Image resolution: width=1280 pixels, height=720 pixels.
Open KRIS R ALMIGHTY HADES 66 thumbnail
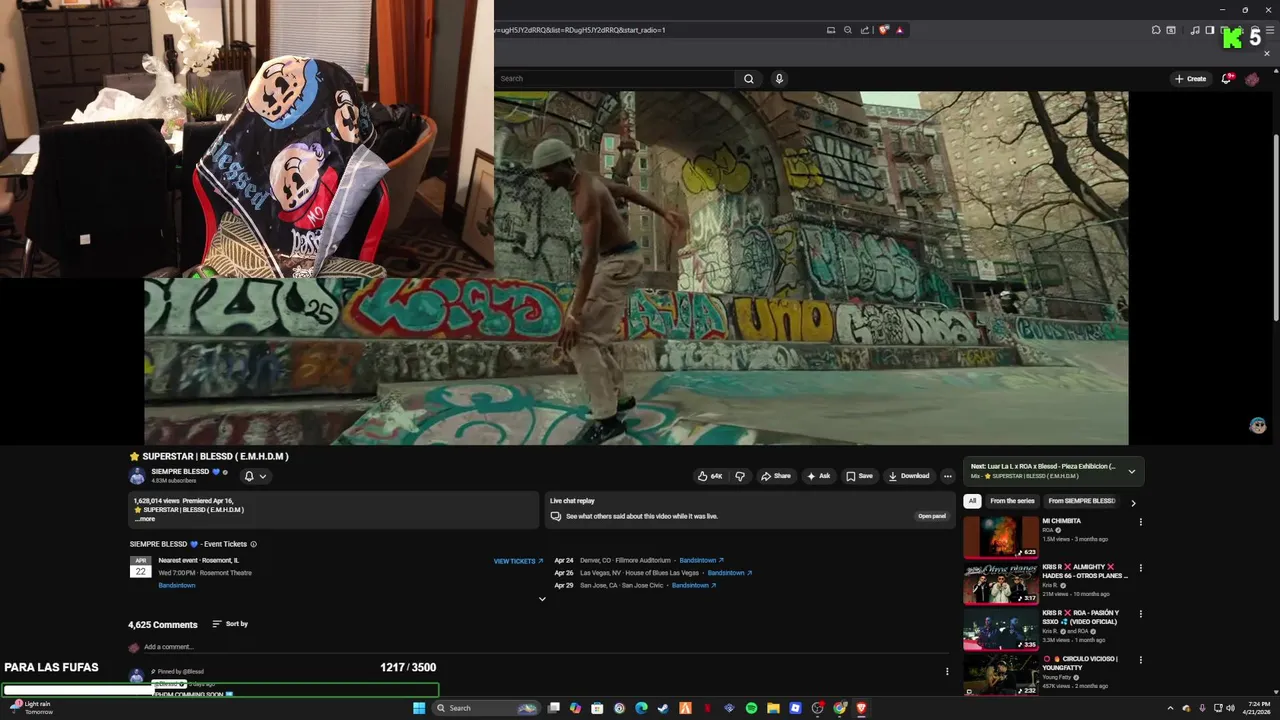click(x=1001, y=583)
